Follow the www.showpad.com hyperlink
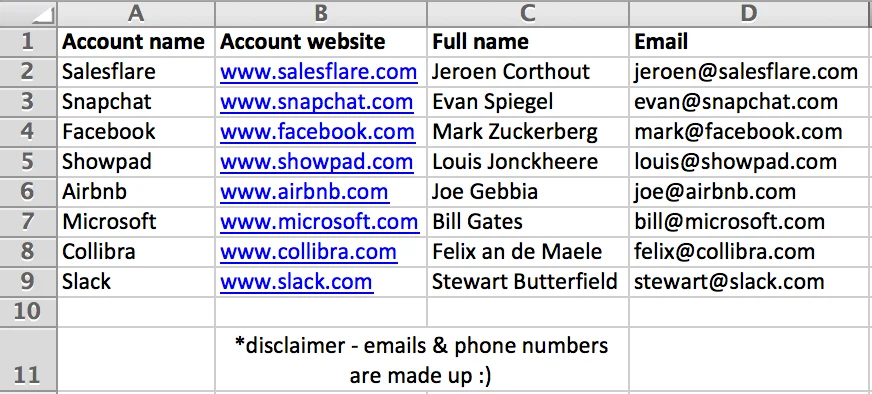This screenshot has width=872, height=394. click(316, 162)
